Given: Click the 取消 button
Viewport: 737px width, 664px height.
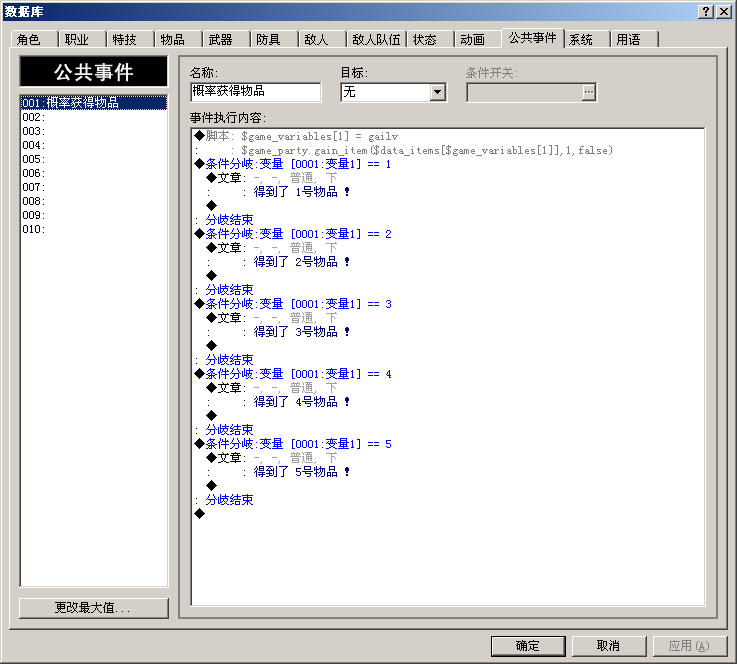Looking at the screenshot, I should point(609,646).
